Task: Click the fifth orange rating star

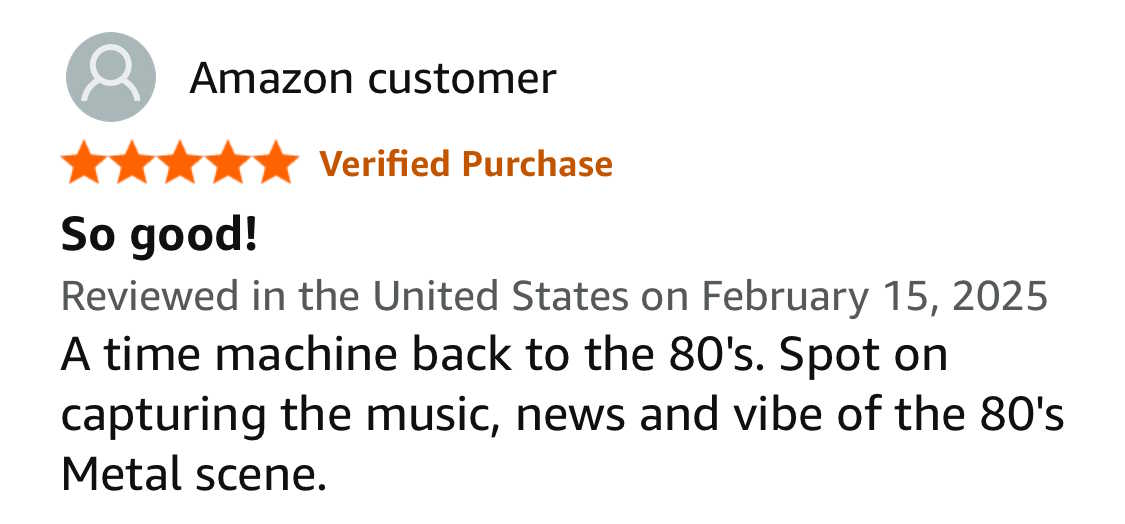Action: coord(275,162)
